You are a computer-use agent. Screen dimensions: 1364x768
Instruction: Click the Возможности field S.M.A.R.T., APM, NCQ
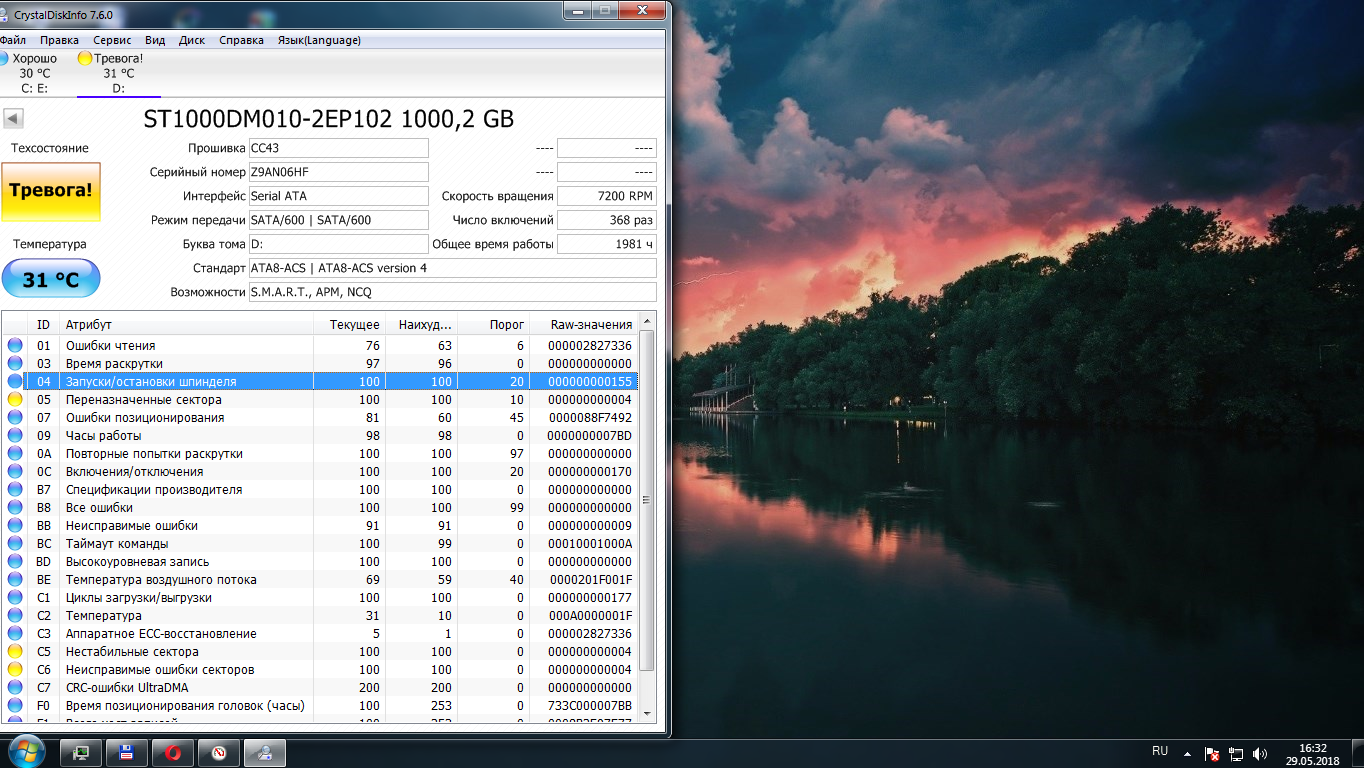452,292
